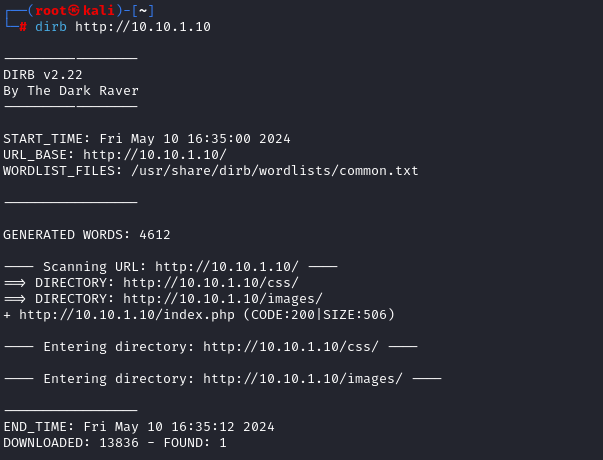
Task: Click the "Entering directory" css URL
Action: [291, 347]
